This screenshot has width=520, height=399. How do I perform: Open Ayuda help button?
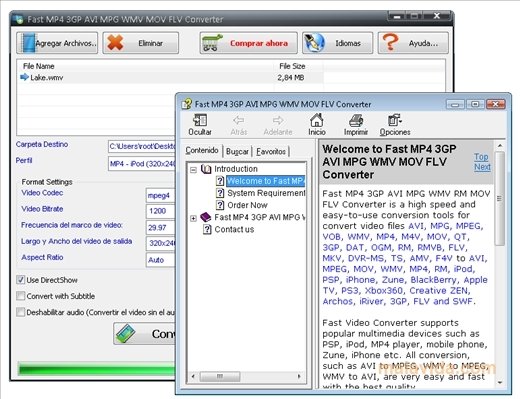pos(413,43)
